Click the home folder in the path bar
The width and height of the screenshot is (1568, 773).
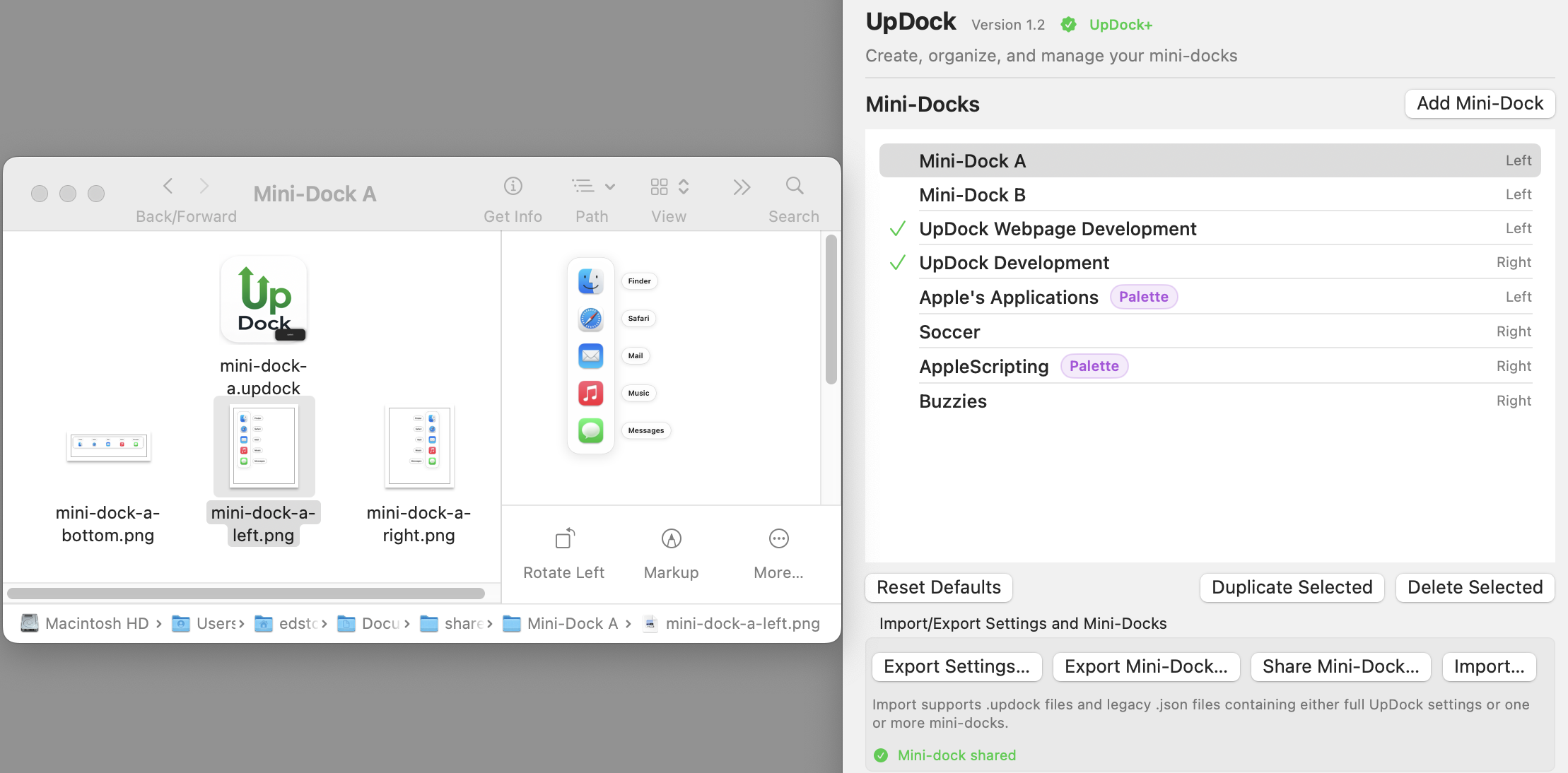pyautogui.click(x=286, y=623)
